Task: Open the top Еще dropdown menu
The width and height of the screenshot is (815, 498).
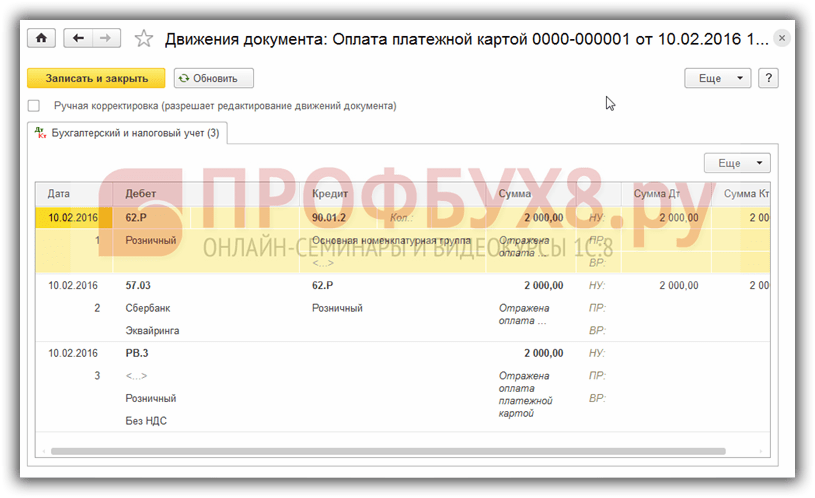Action: pyautogui.click(x=717, y=78)
